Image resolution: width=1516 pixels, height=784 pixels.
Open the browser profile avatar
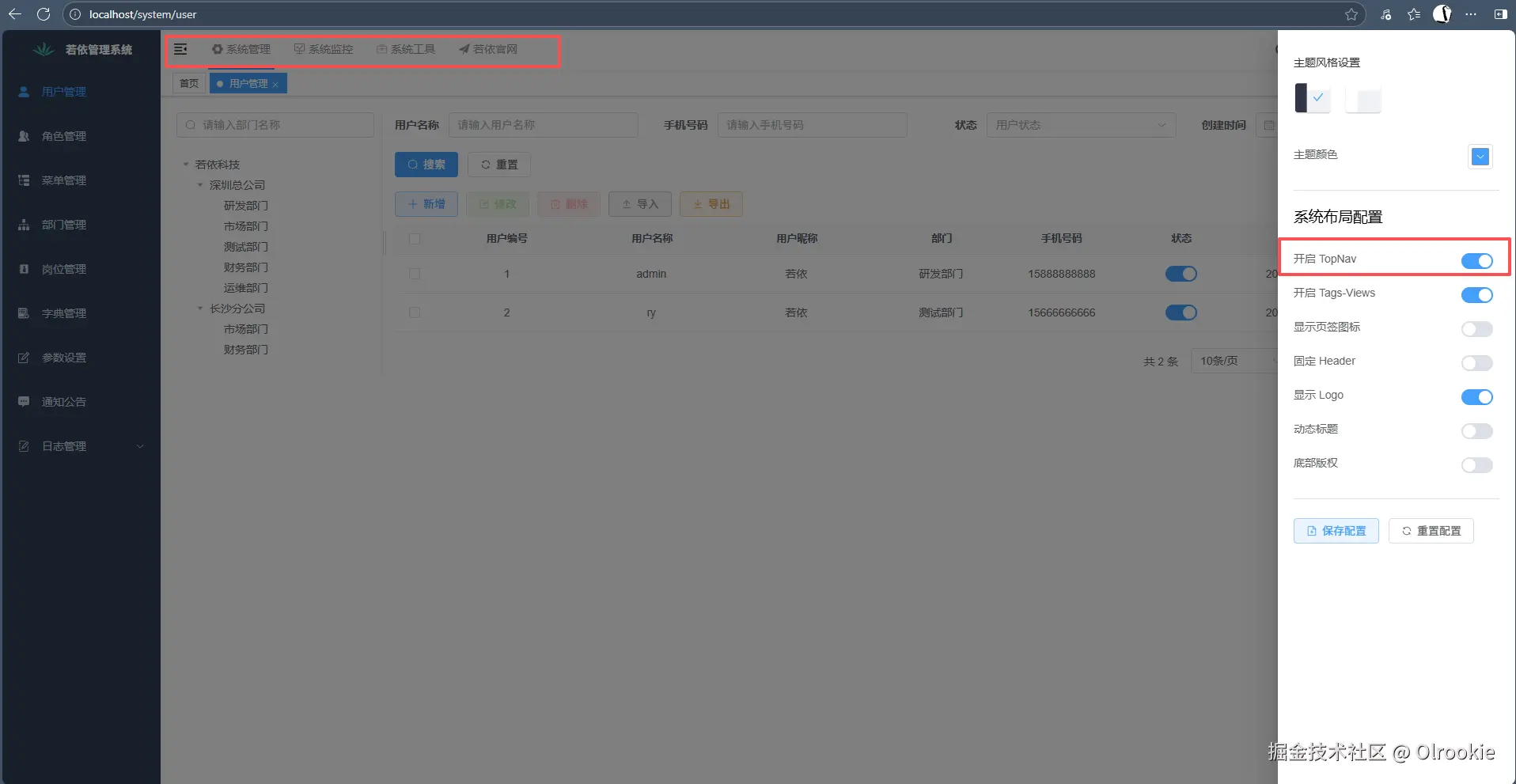[x=1442, y=14]
